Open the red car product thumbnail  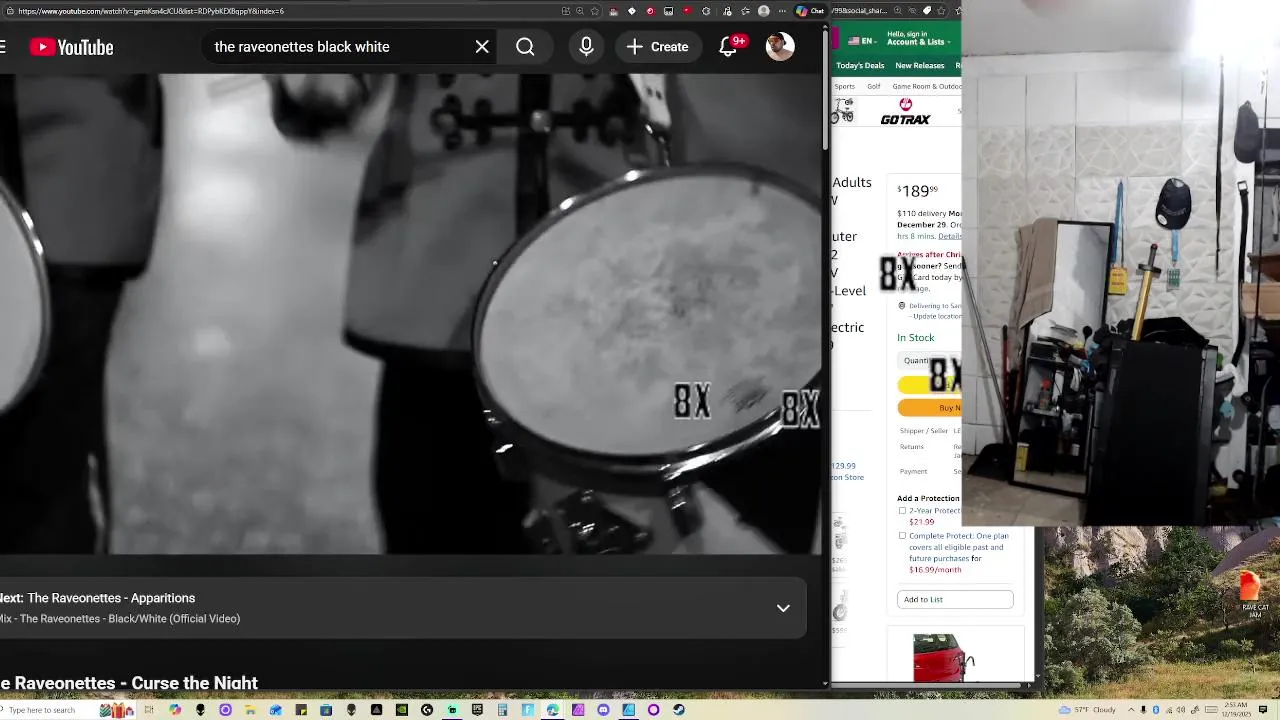pyautogui.click(x=944, y=658)
